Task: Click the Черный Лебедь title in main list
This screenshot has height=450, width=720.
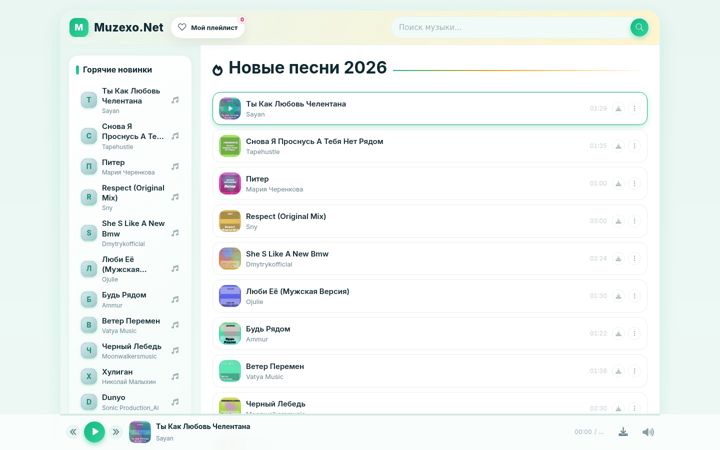Action: click(x=276, y=404)
